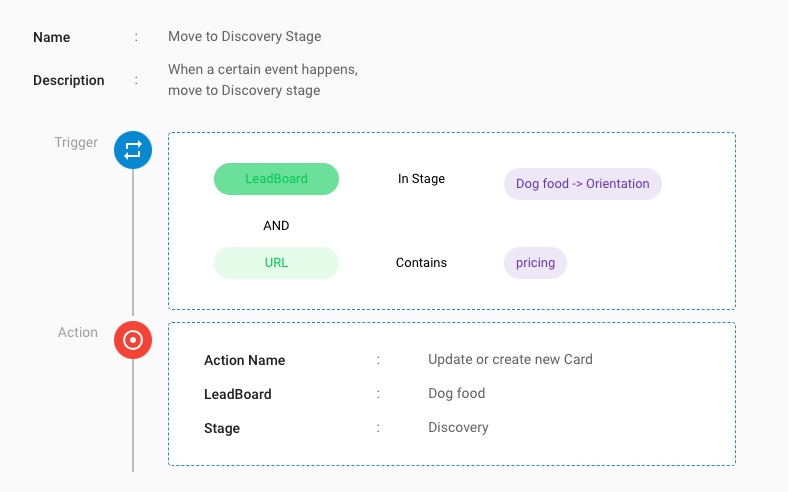
Task: Open the "Contains" operator
Action: pos(421,263)
